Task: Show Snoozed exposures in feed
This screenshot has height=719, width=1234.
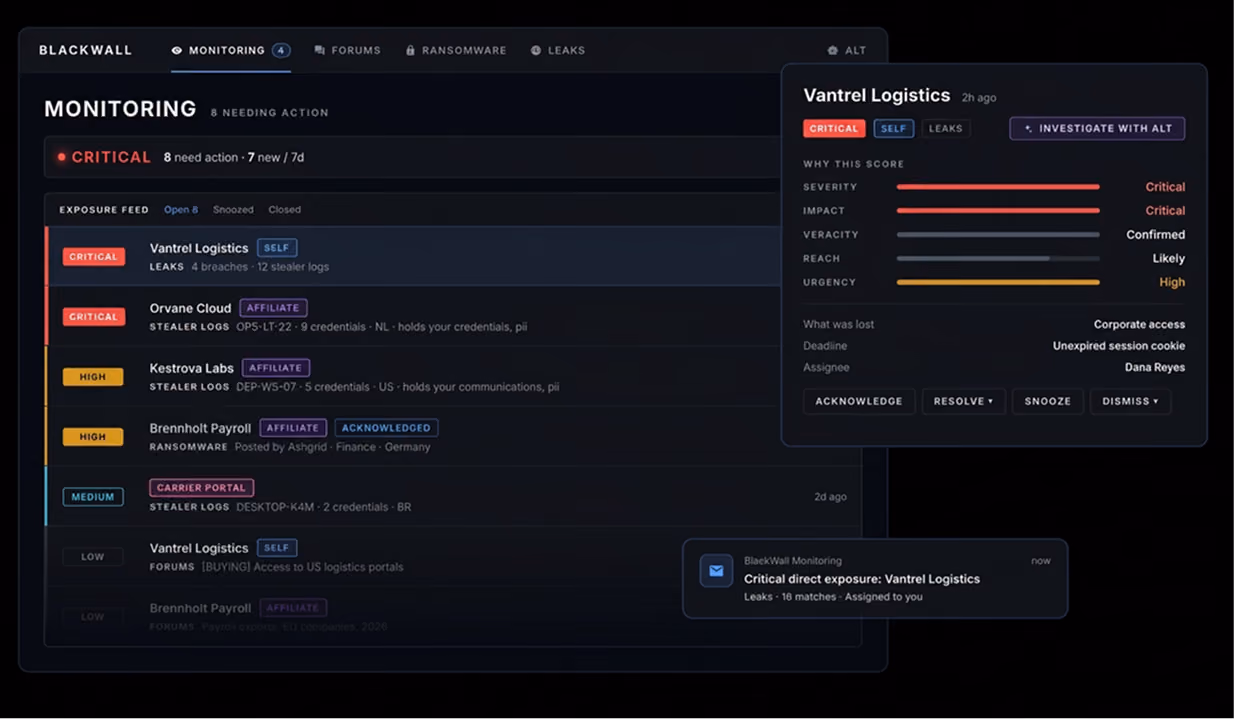Action: pyautogui.click(x=233, y=210)
